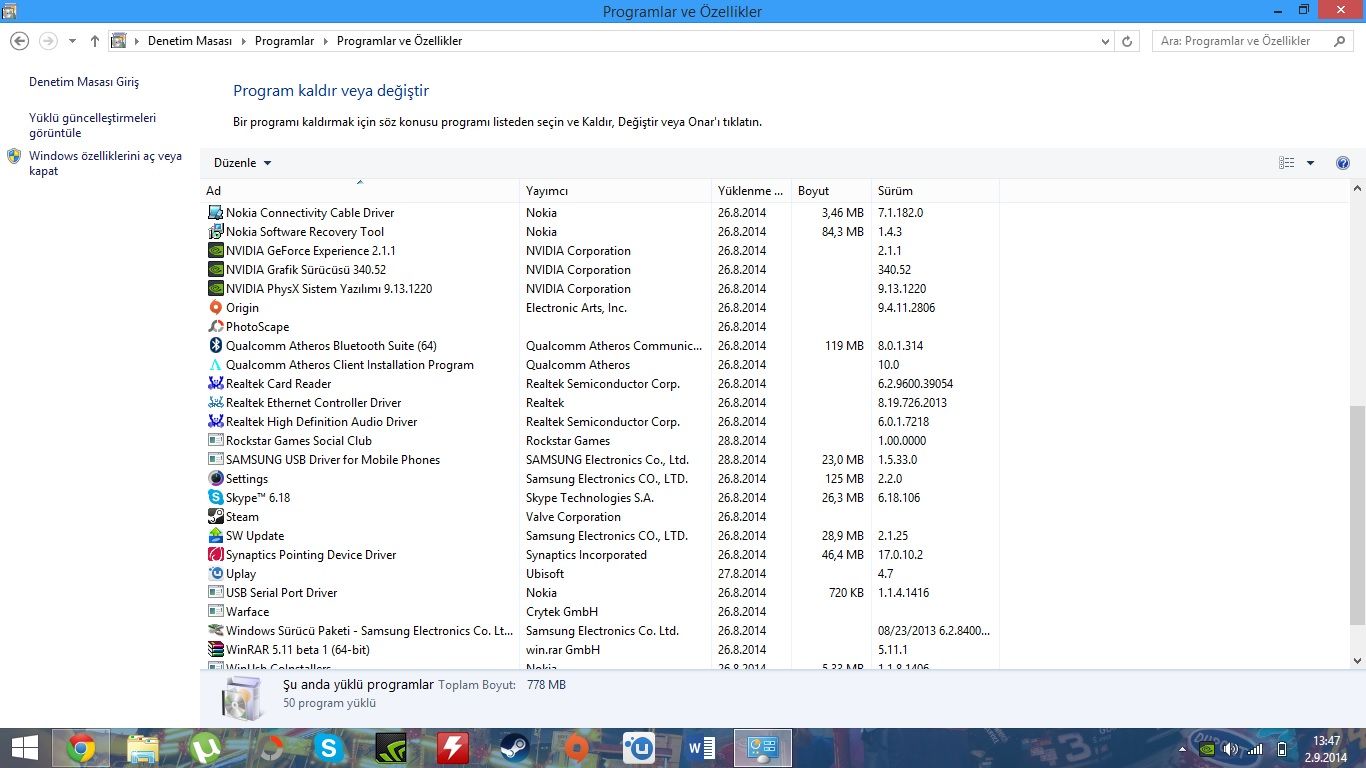Open Skype from the taskbar
This screenshot has height=768, width=1366.
(329, 748)
